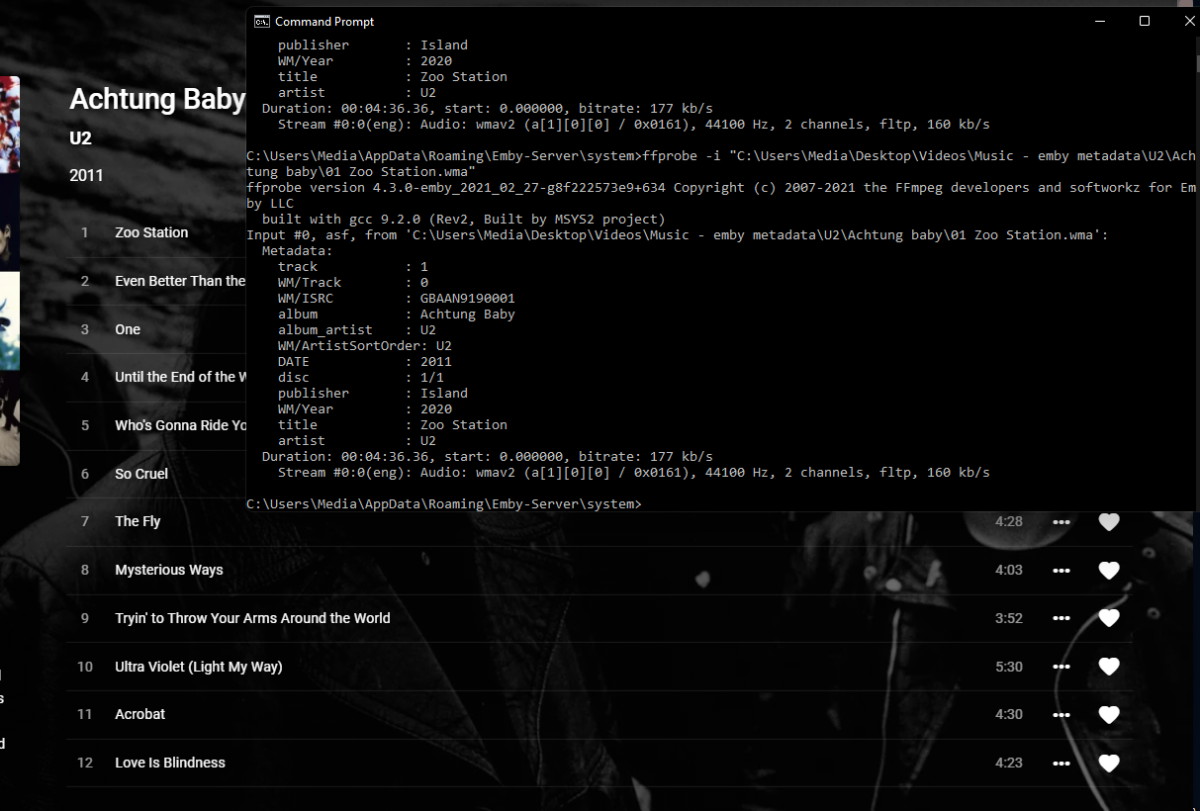Click the GBAAN9190001 ISRC value in Command Prompt

[467, 298]
